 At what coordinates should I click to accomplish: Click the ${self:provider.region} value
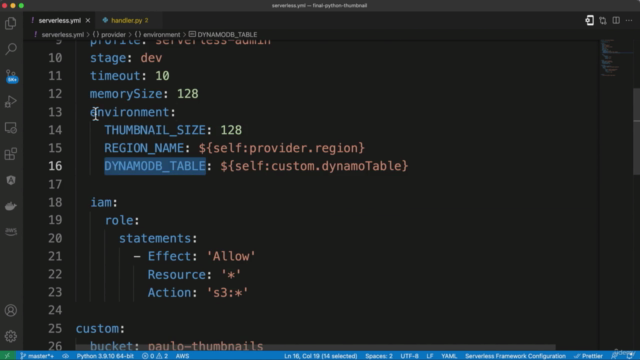coord(282,148)
